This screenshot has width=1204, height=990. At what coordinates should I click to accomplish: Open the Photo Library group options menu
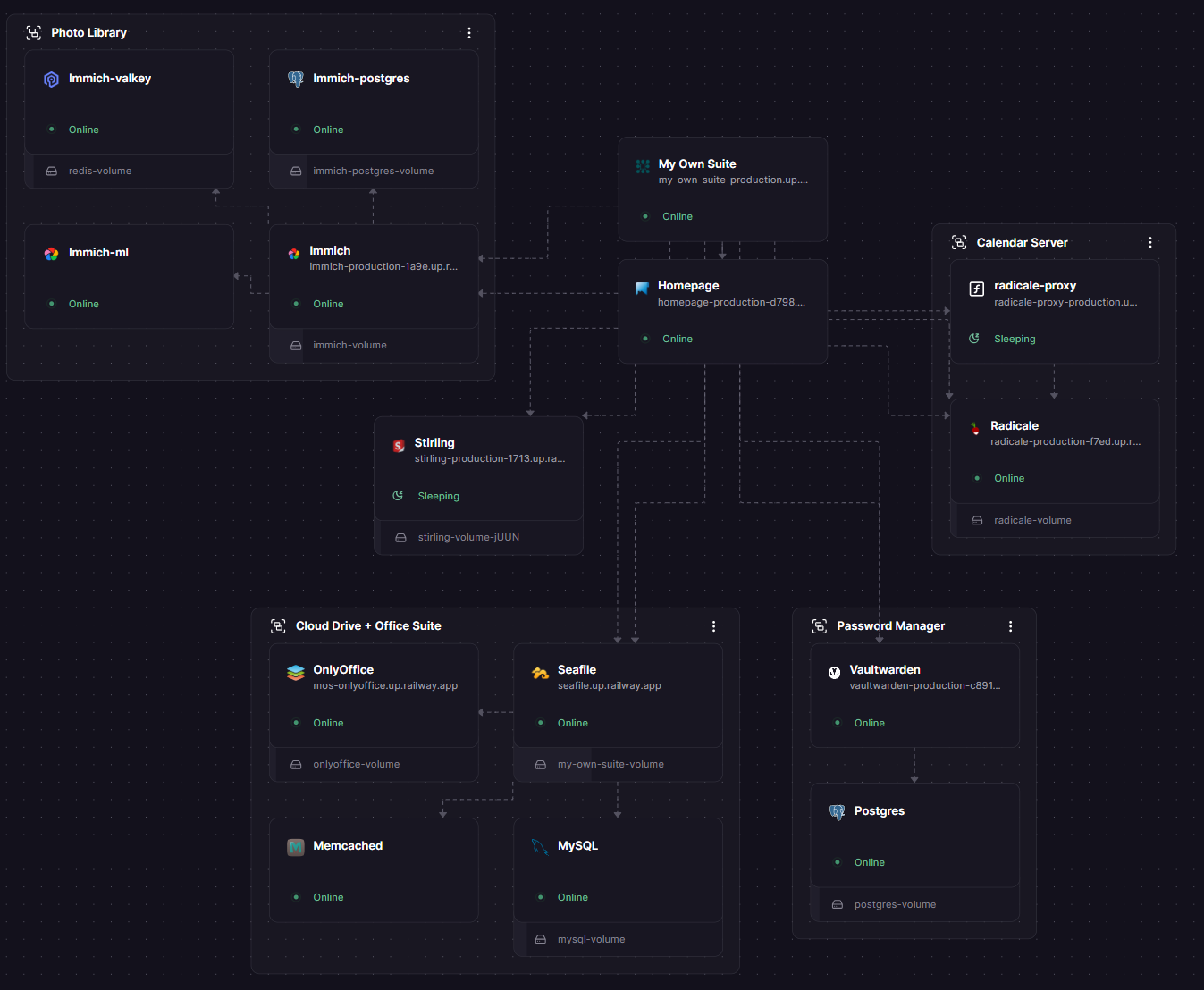click(x=469, y=33)
